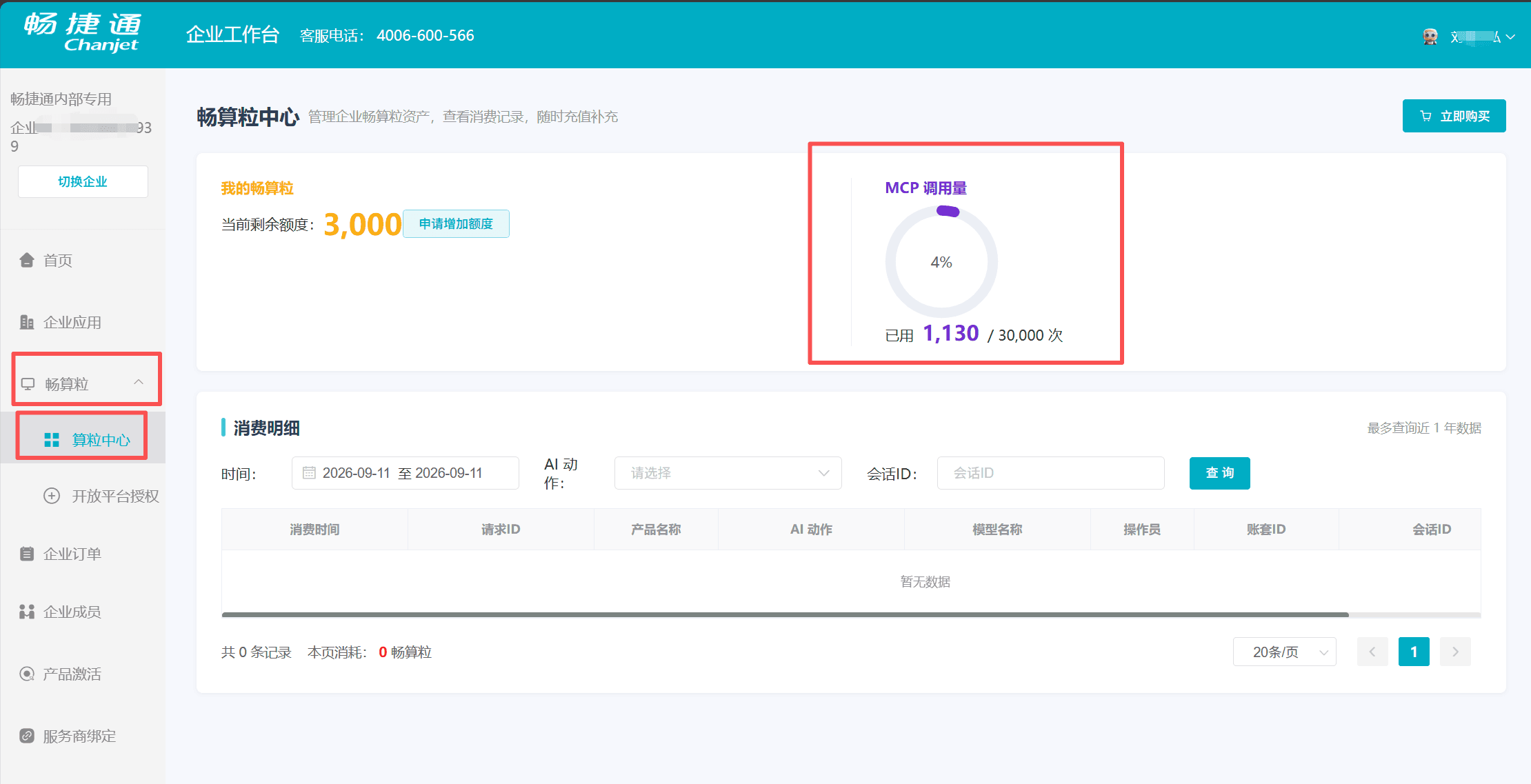The height and width of the screenshot is (784, 1531).
Task: Open the 时间 date range picker field
Action: pyautogui.click(x=406, y=473)
